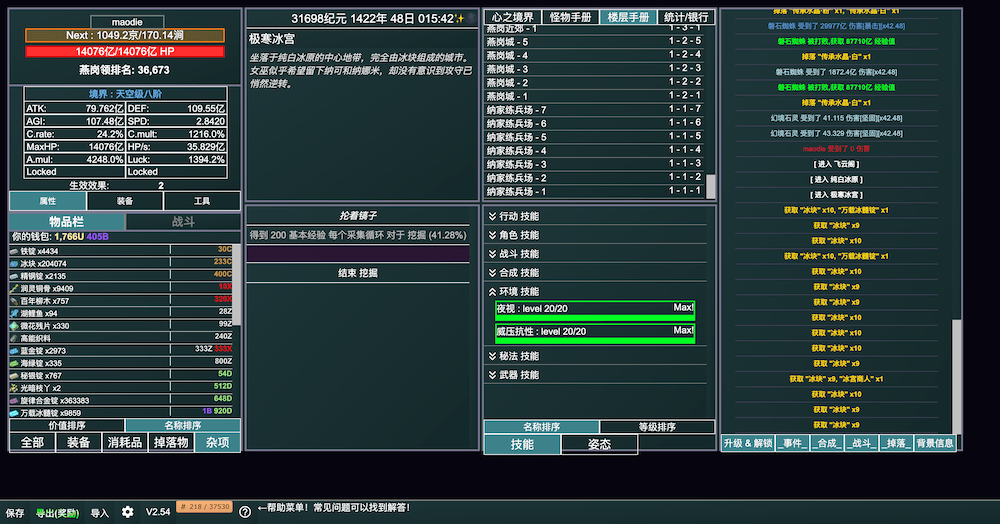Click the 蓝金锭 item icon
The image size is (1000, 524).
point(15,350)
